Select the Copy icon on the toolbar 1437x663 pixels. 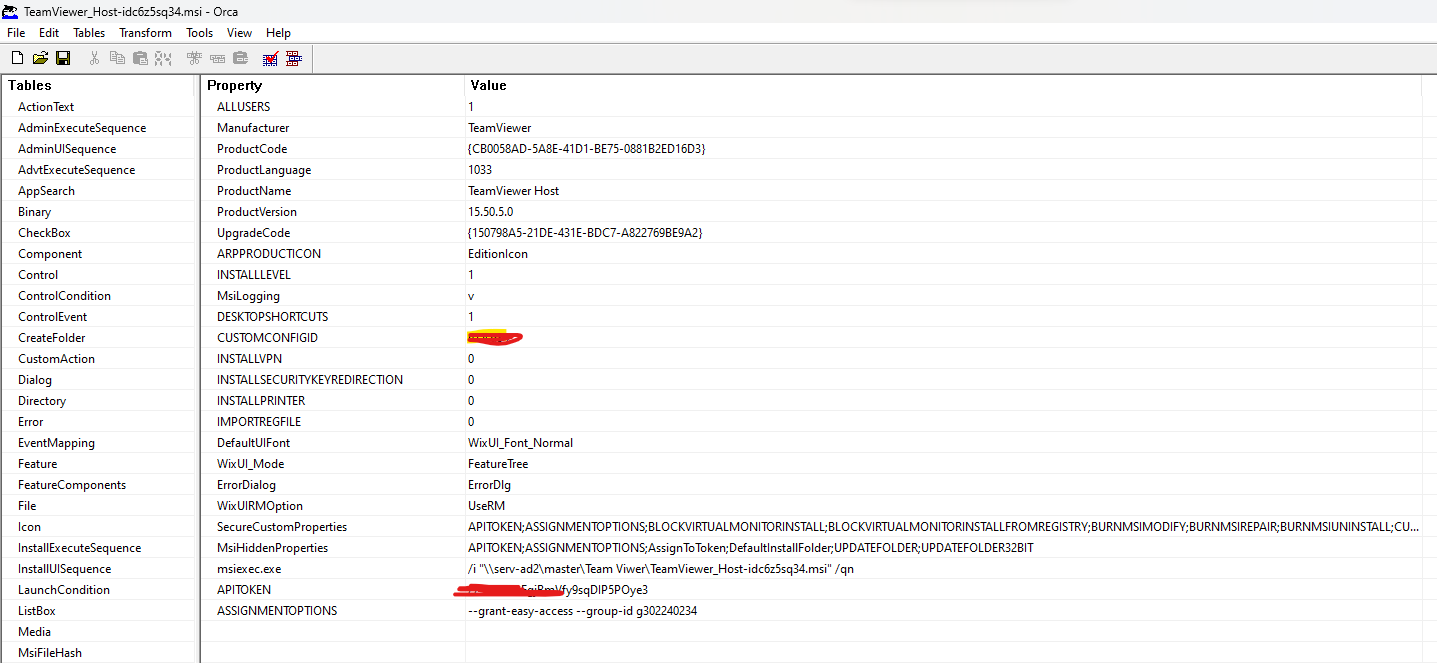coord(117,57)
